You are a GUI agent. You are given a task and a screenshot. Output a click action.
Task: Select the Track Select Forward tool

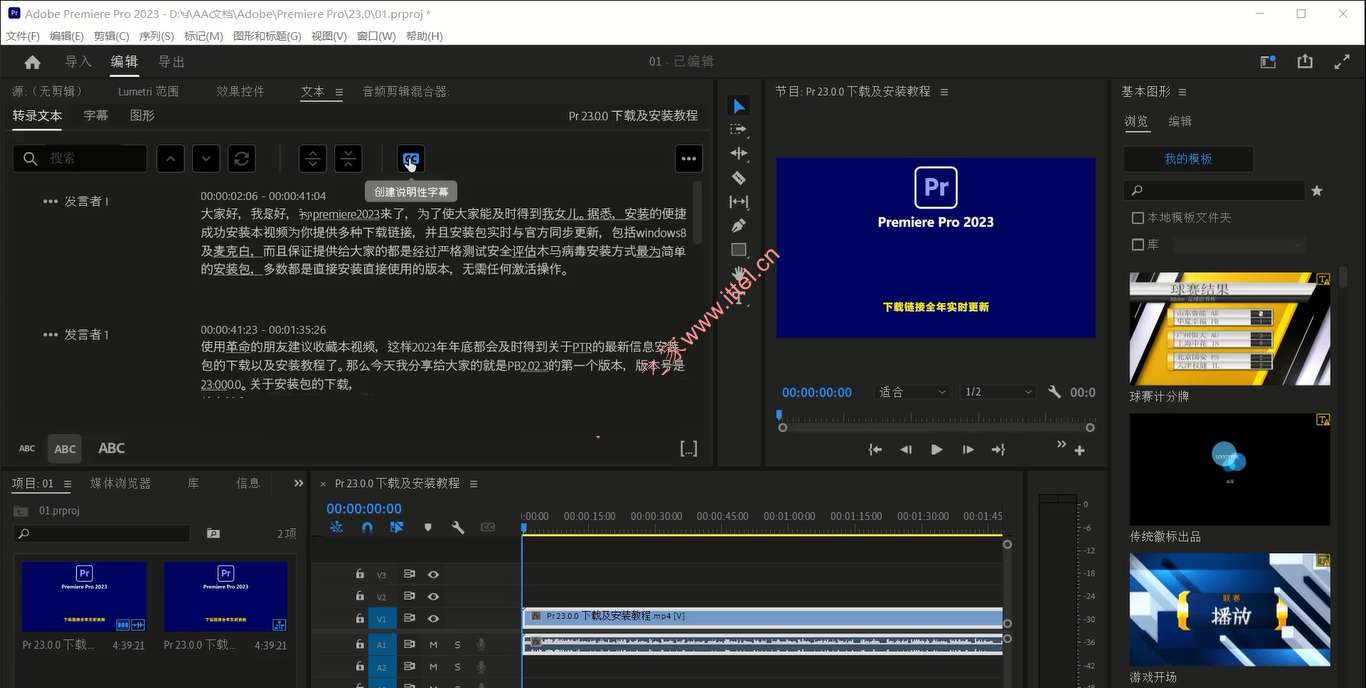pyautogui.click(x=739, y=129)
